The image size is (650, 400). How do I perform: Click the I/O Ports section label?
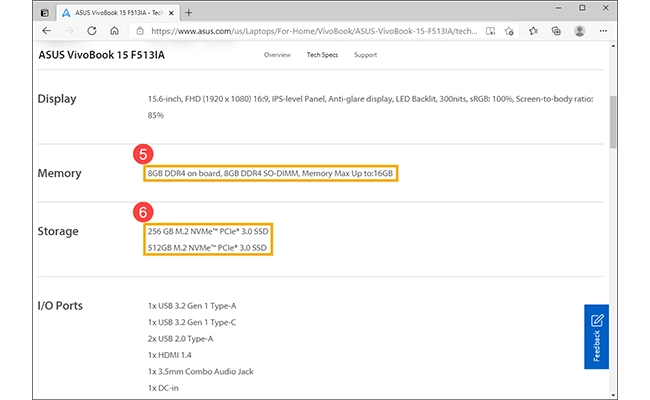[60, 305]
